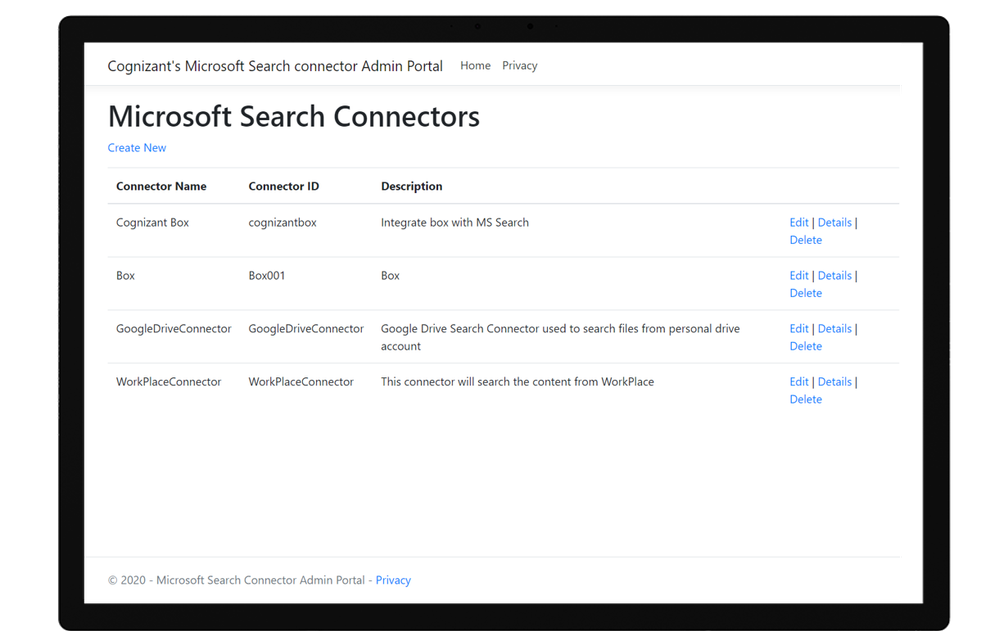
Task: Delete the Cognizant Box connector
Action: click(x=805, y=240)
